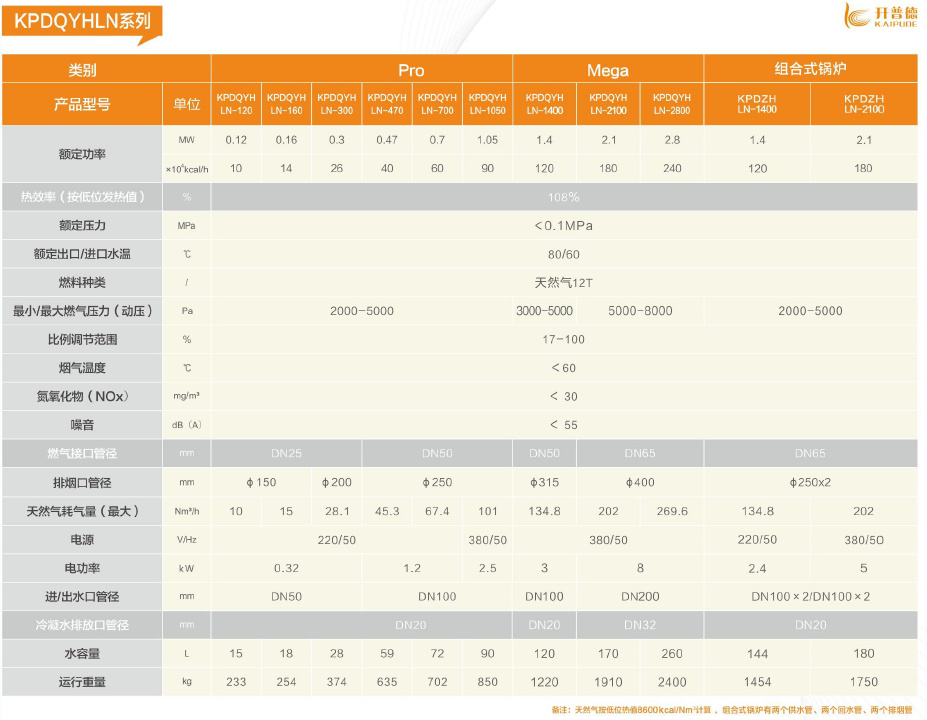Select model KPDQYH LN-300 header
The width and height of the screenshot is (927, 720).
(336, 104)
